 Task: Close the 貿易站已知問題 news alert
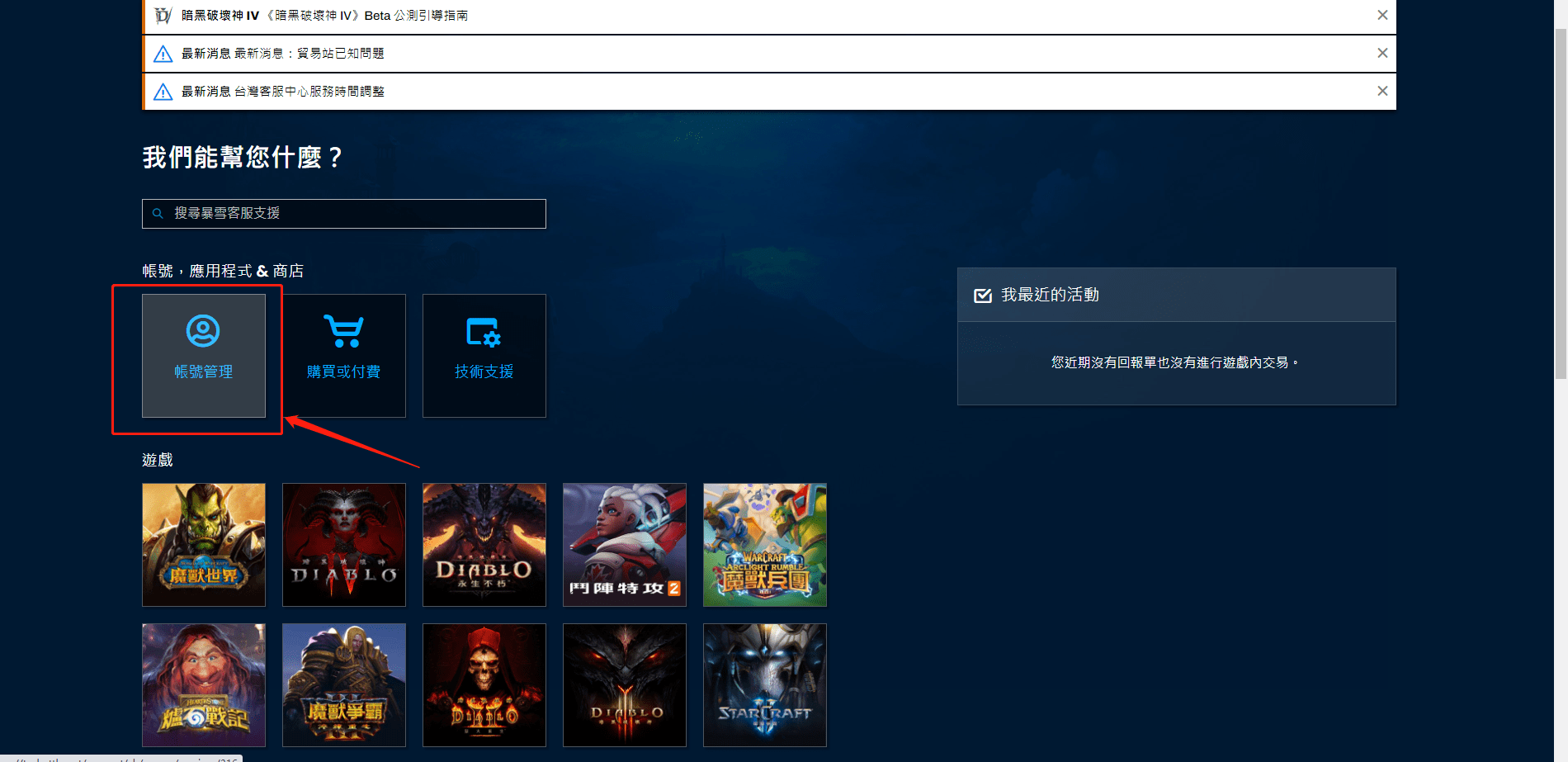pos(1382,54)
